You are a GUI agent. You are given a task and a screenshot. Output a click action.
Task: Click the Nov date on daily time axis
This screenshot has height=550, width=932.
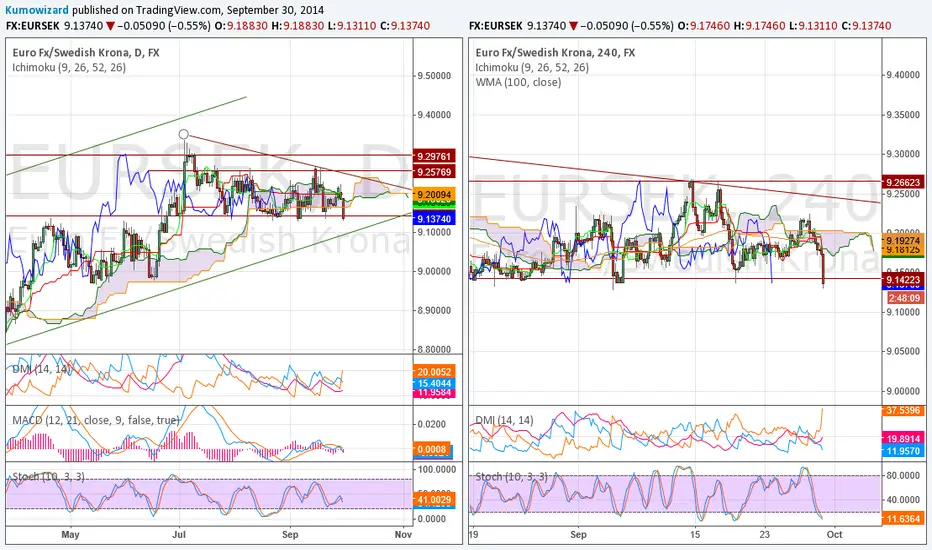coord(403,534)
